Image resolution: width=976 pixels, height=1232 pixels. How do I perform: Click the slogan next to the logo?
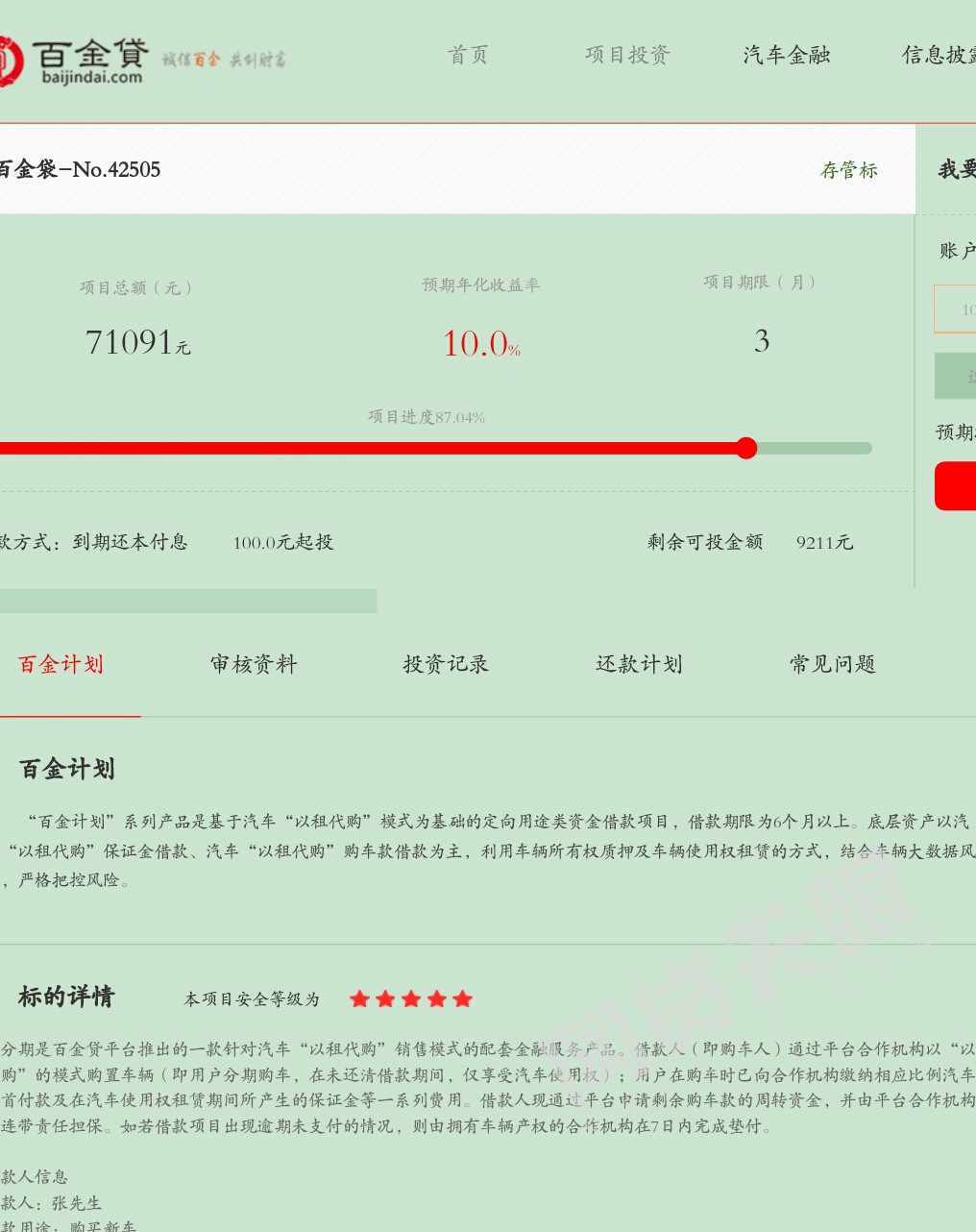point(224,60)
